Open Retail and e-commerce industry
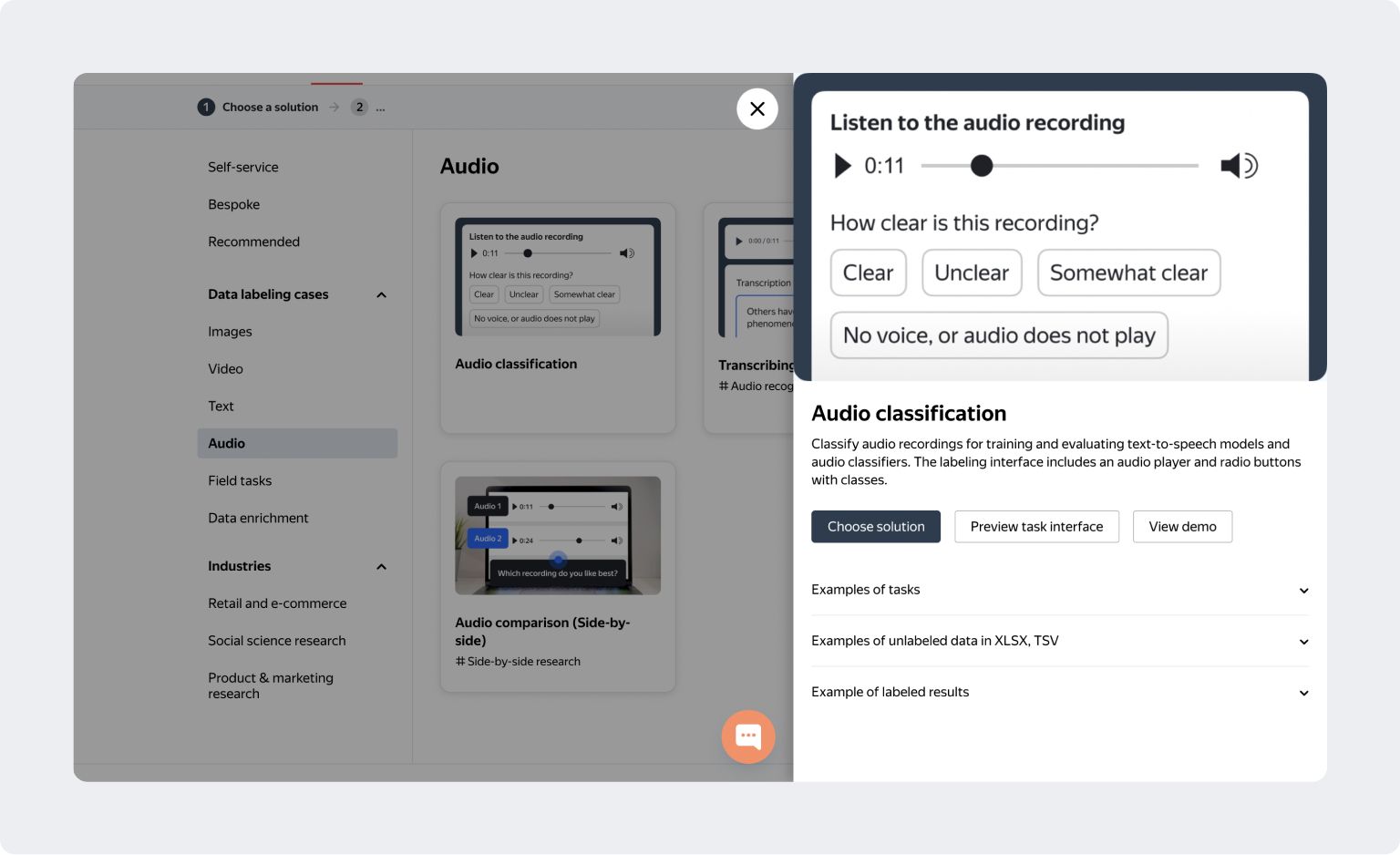 (277, 603)
